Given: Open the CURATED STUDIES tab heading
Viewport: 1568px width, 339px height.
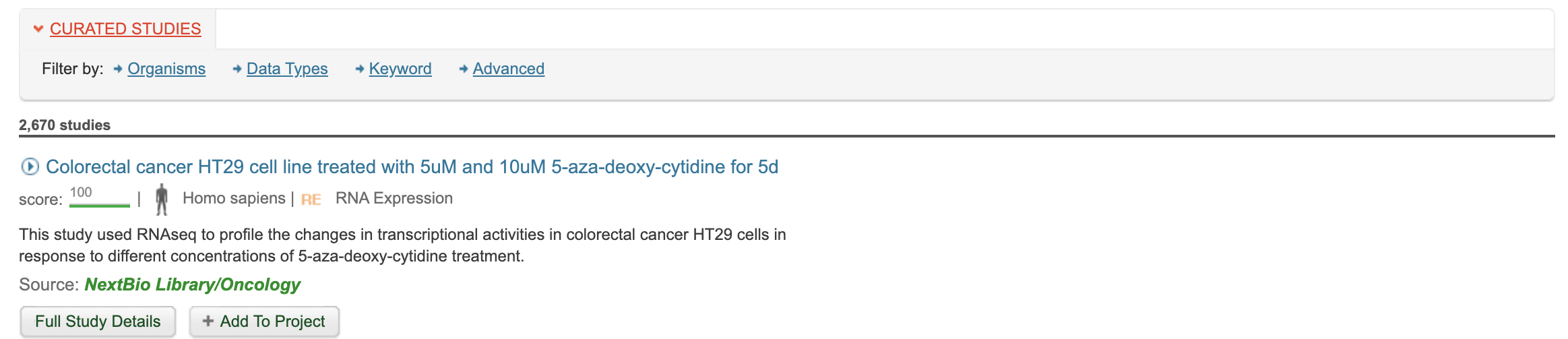Looking at the screenshot, I should click(x=125, y=29).
